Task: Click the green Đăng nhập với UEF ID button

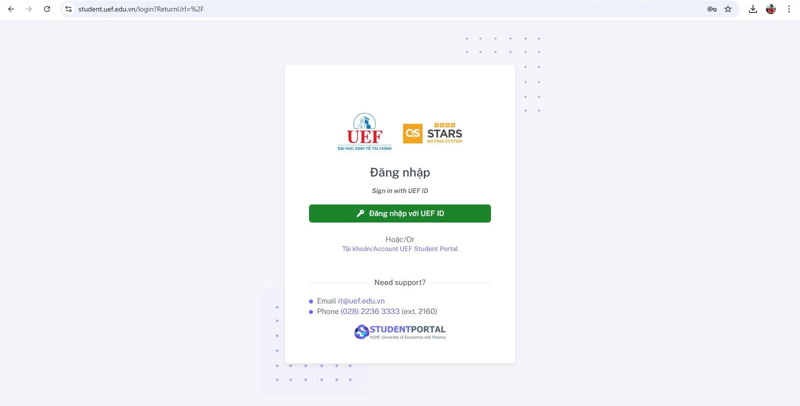Action: coord(400,214)
